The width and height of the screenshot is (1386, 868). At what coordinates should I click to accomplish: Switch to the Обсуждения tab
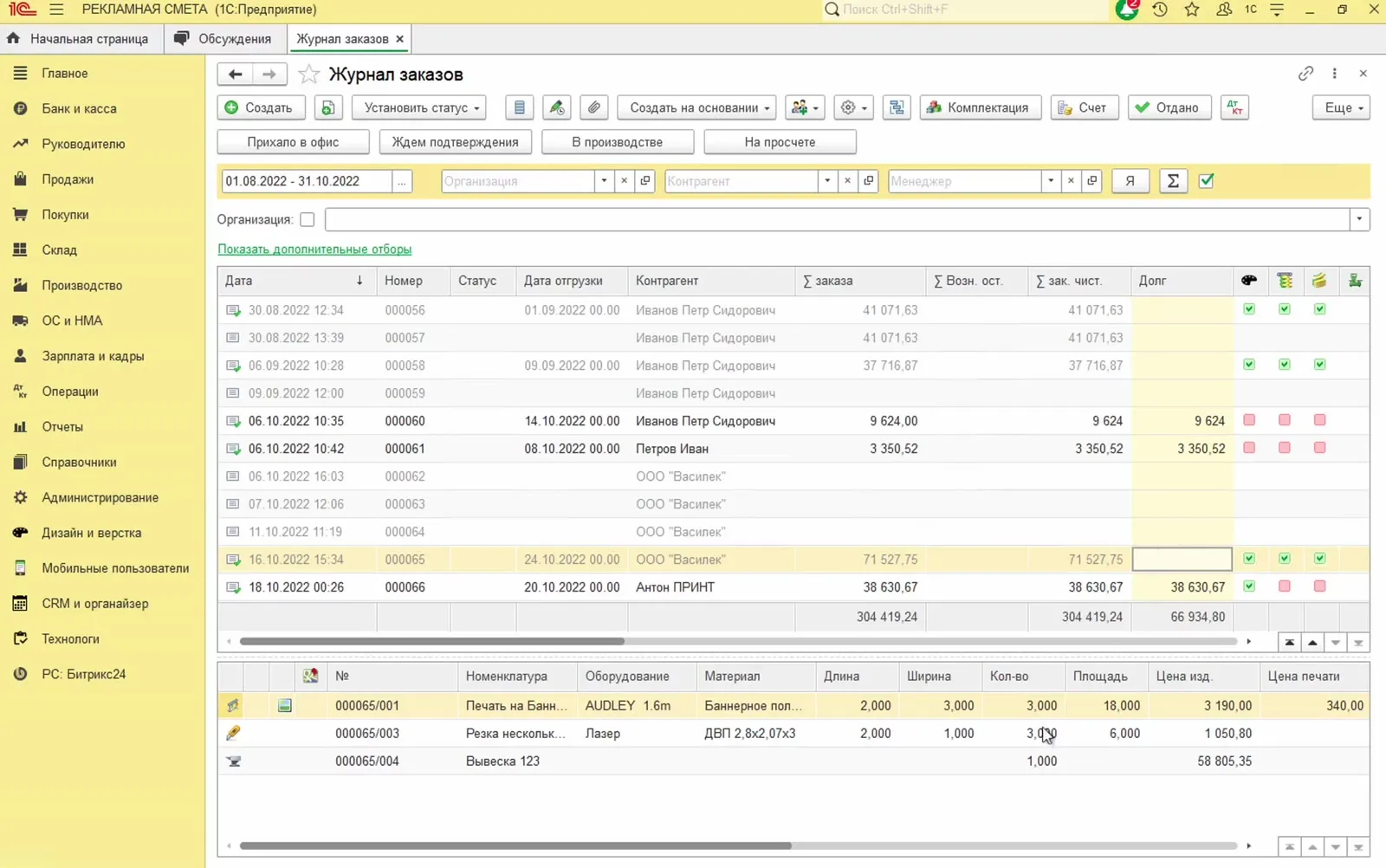click(x=223, y=39)
